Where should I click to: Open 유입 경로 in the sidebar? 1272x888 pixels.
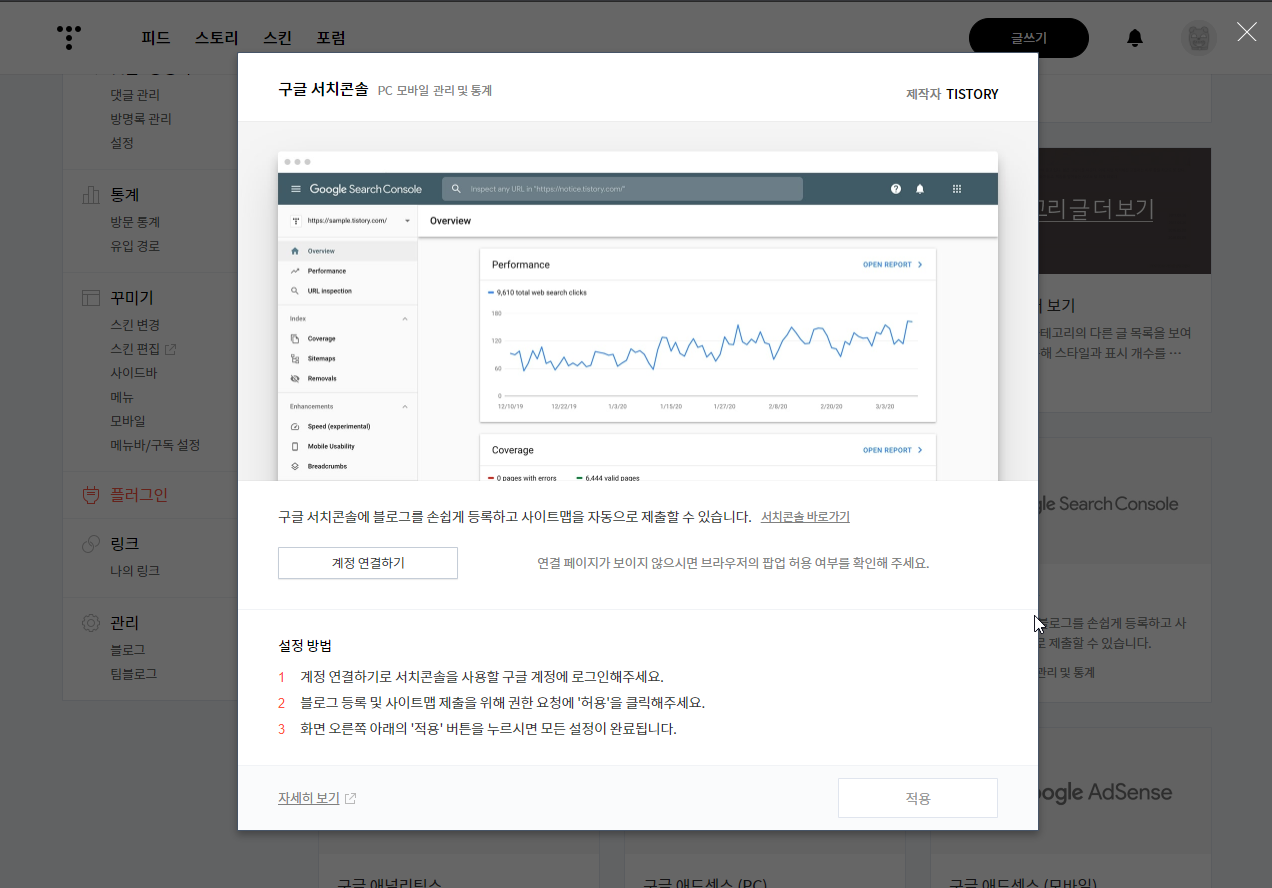[135, 246]
